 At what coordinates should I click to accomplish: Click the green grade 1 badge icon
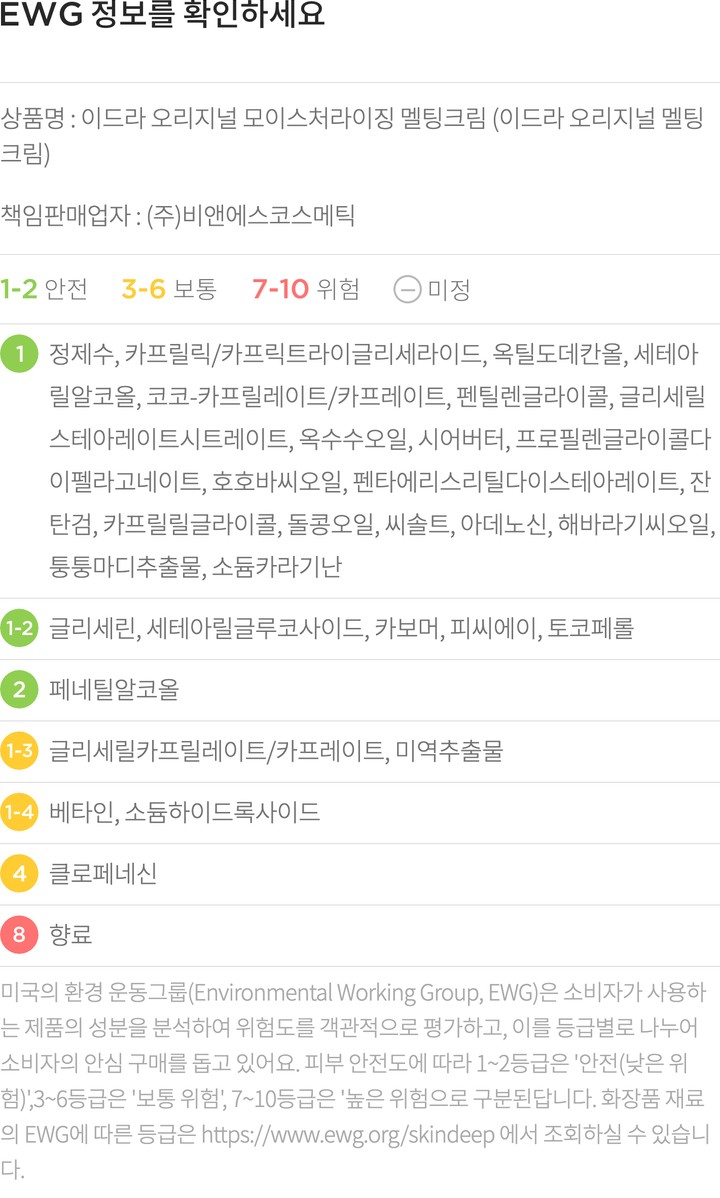click(19, 353)
